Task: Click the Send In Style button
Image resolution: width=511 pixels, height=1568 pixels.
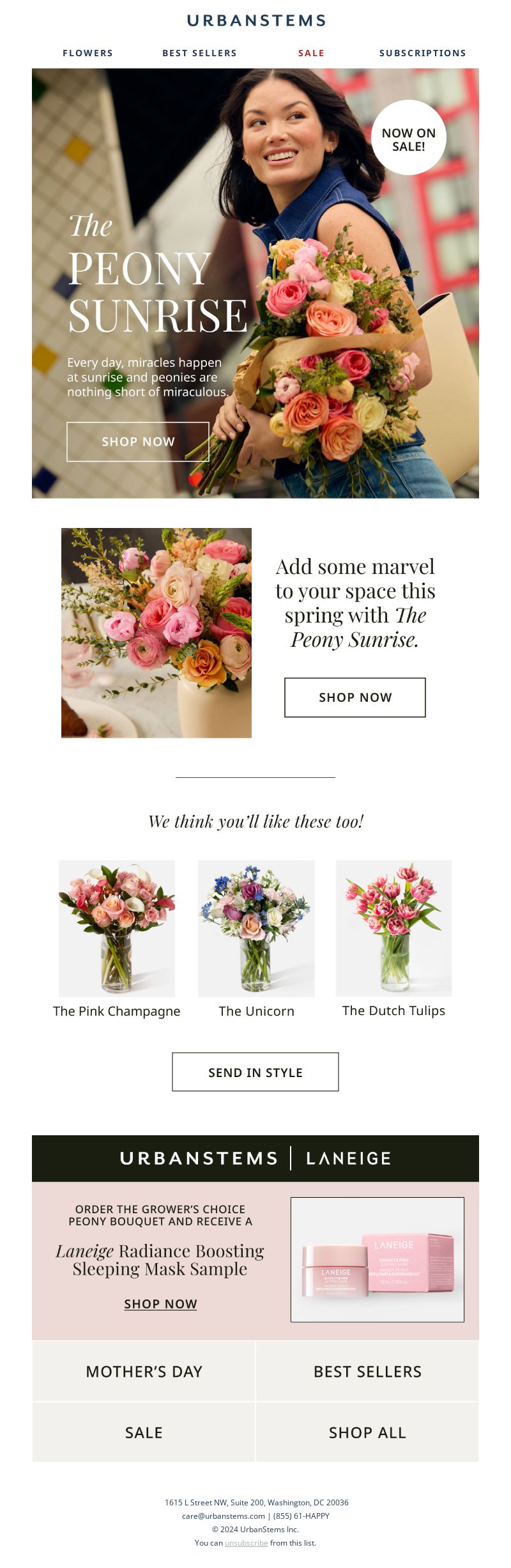Action: point(256,1072)
